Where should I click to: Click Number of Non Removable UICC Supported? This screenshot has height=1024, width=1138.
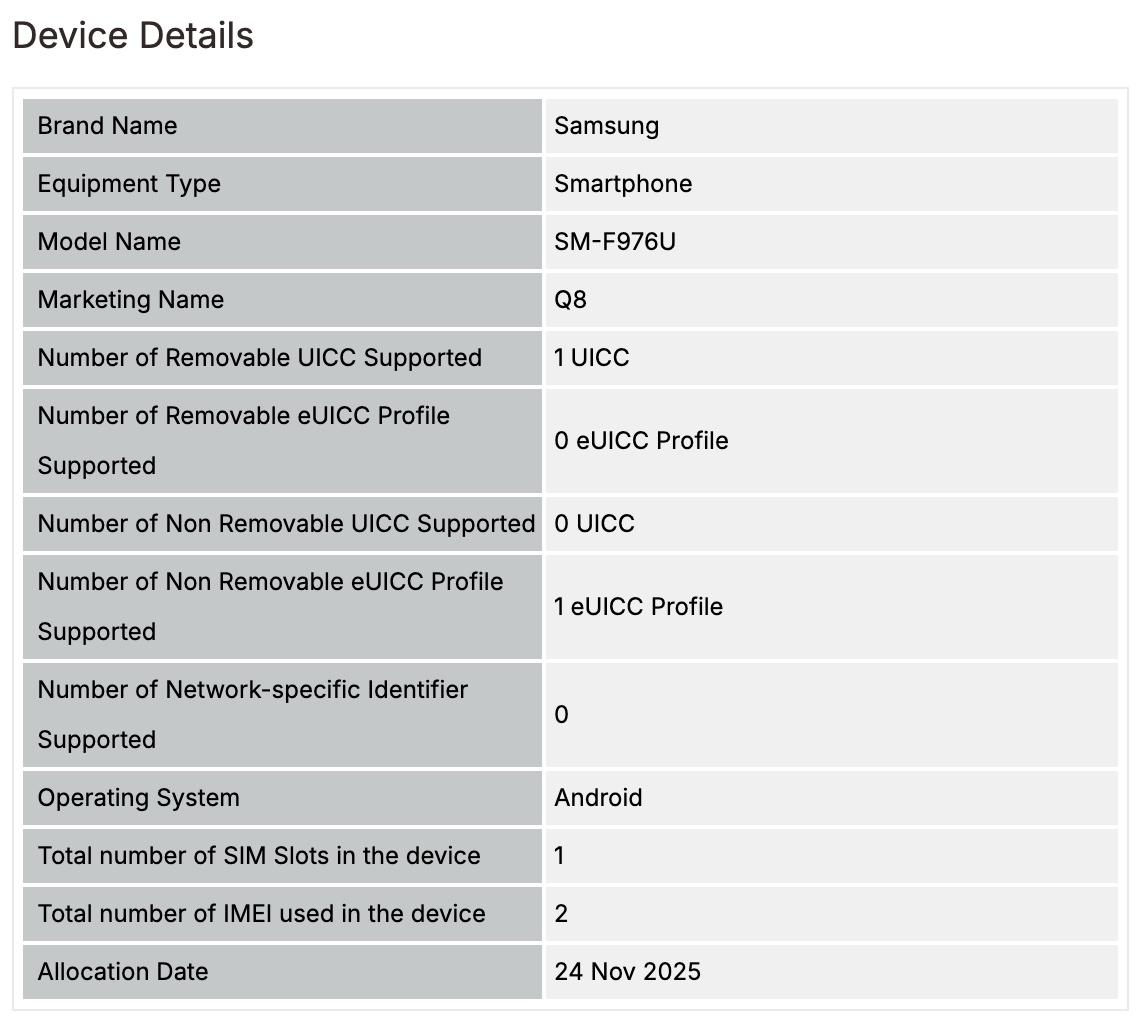coord(286,524)
